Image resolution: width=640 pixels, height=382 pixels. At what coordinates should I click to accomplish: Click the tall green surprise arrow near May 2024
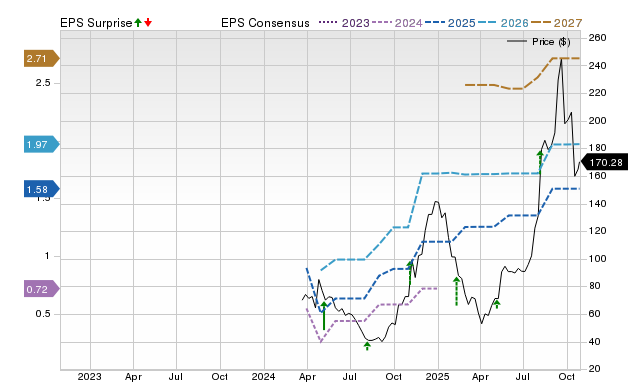point(324,316)
